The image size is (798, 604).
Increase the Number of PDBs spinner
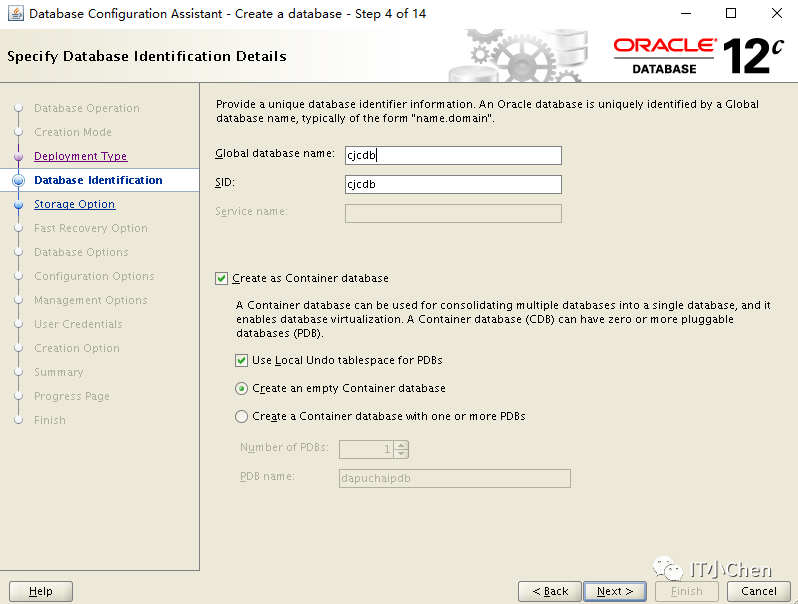(x=402, y=445)
